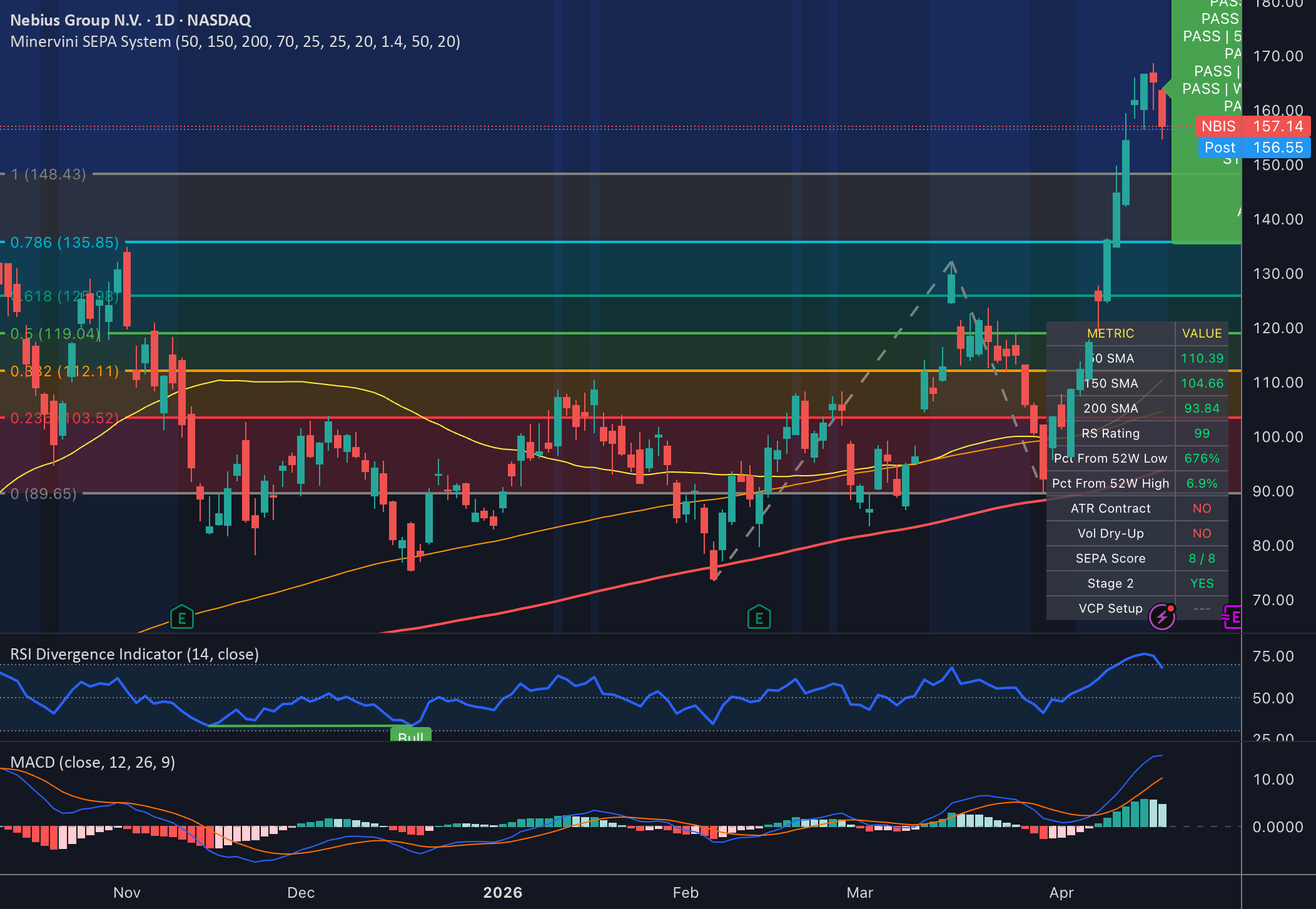Click the VCP Setup row label

(1110, 608)
